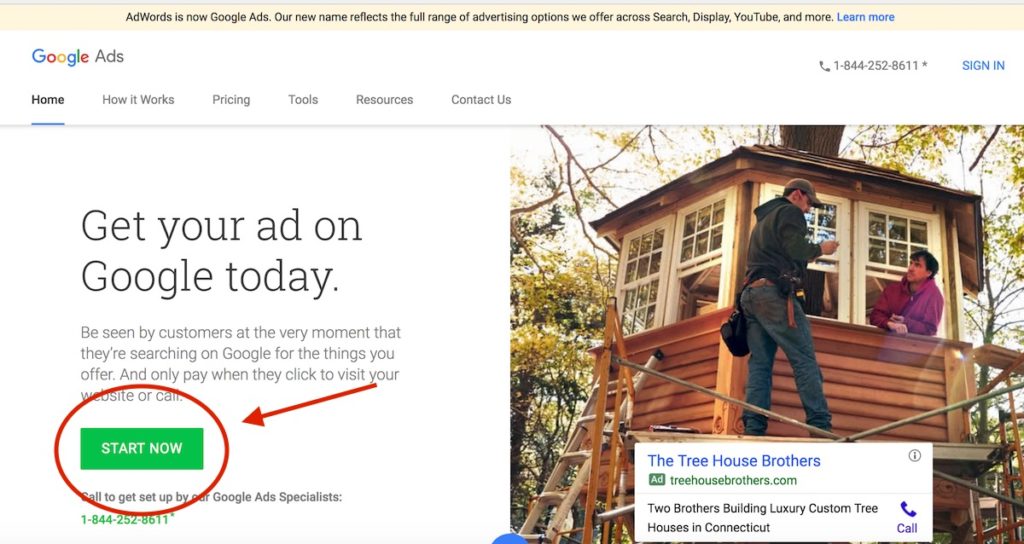Viewport: 1024px width, 544px height.
Task: Open How it Works page
Action: click(x=138, y=100)
